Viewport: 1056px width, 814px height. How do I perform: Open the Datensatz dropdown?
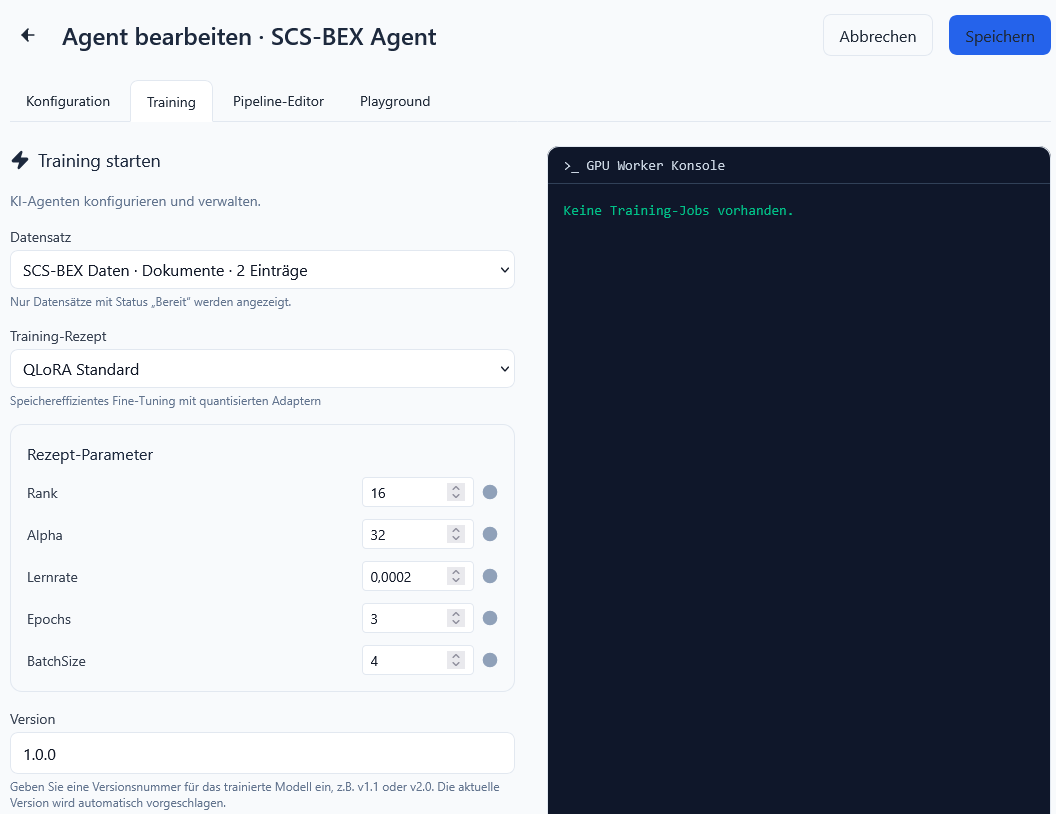coord(262,270)
